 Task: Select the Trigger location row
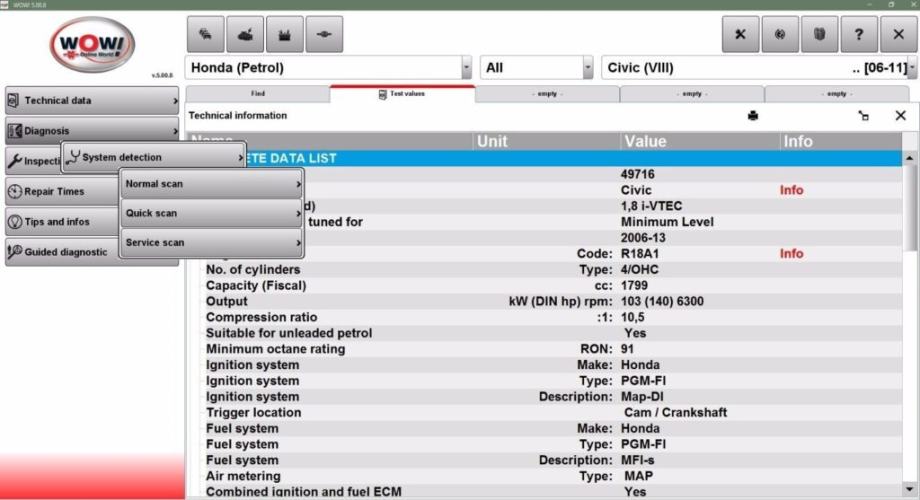coord(544,413)
